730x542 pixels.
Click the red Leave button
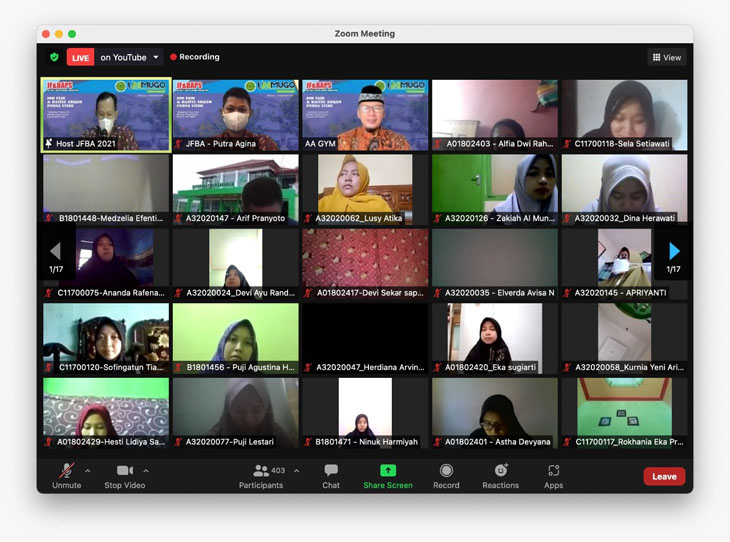664,477
